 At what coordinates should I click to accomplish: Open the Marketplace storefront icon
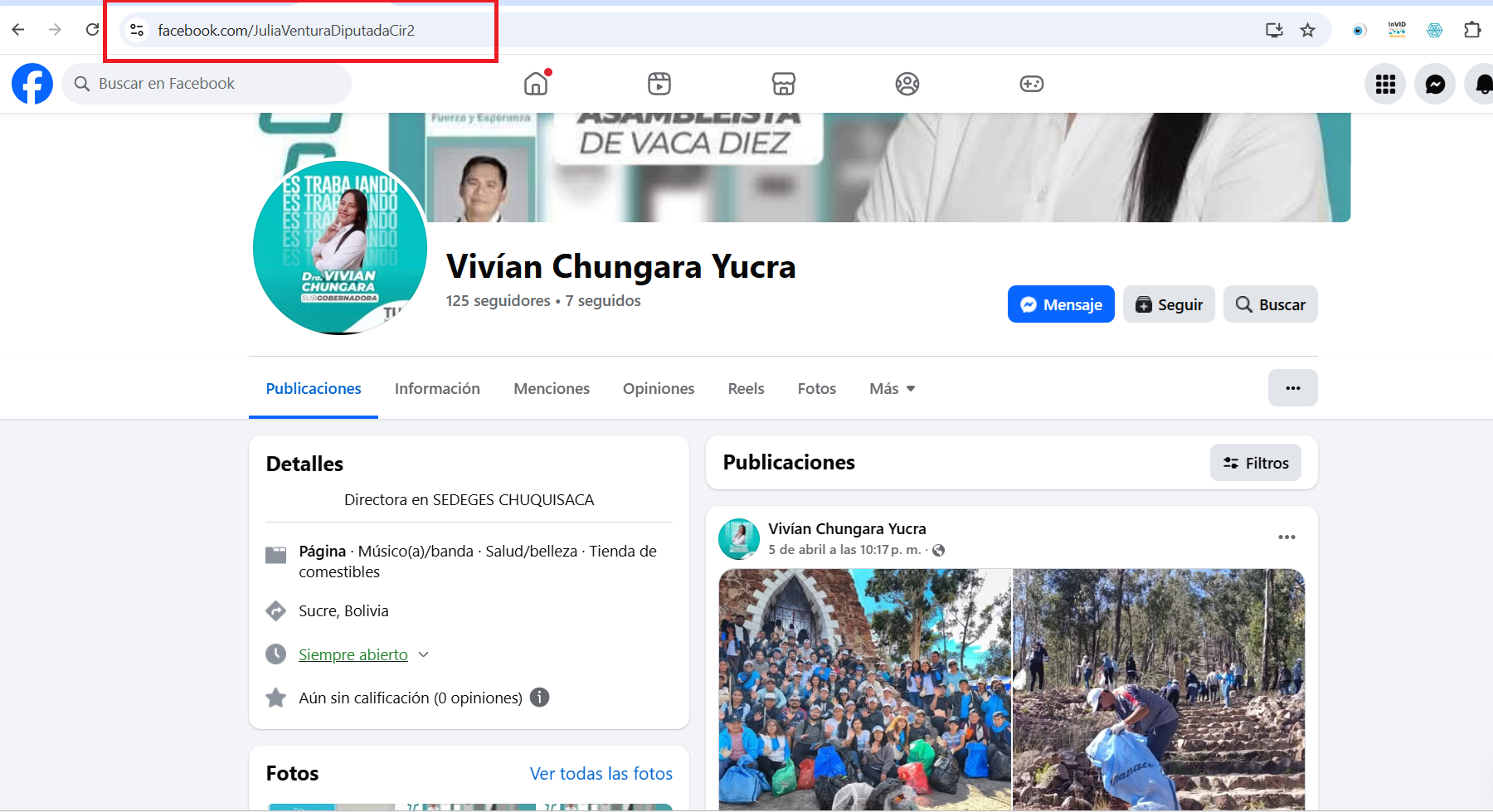[x=784, y=84]
